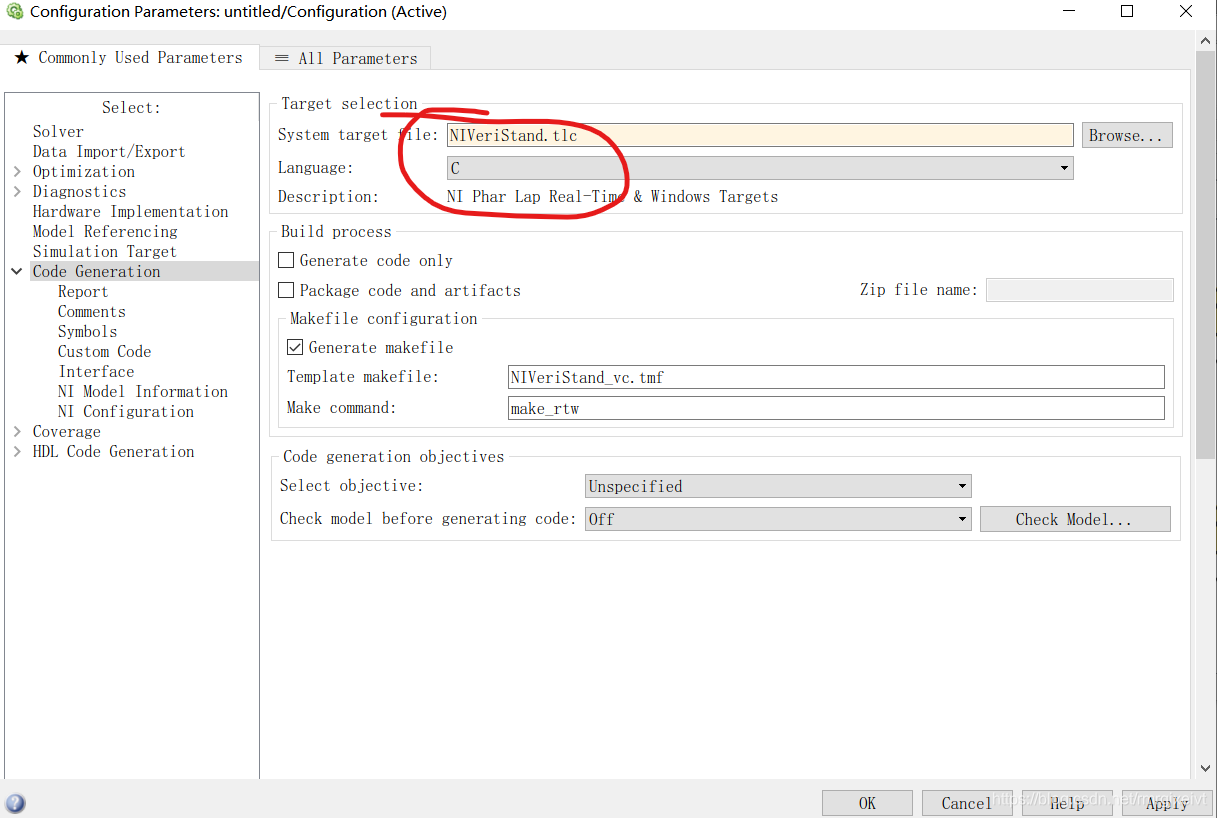Viewport: 1217px width, 818px height.
Task: Click the Help button
Action: click(1067, 803)
